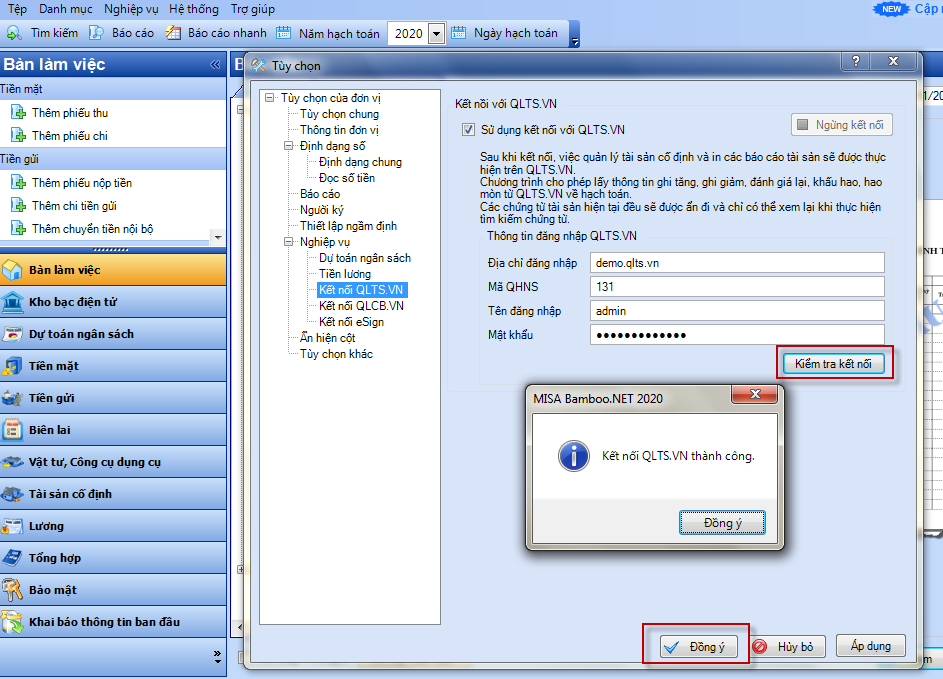Click the Hủy bỏ button
Viewport: 943px width, 679px height.
pyautogui.click(x=787, y=647)
